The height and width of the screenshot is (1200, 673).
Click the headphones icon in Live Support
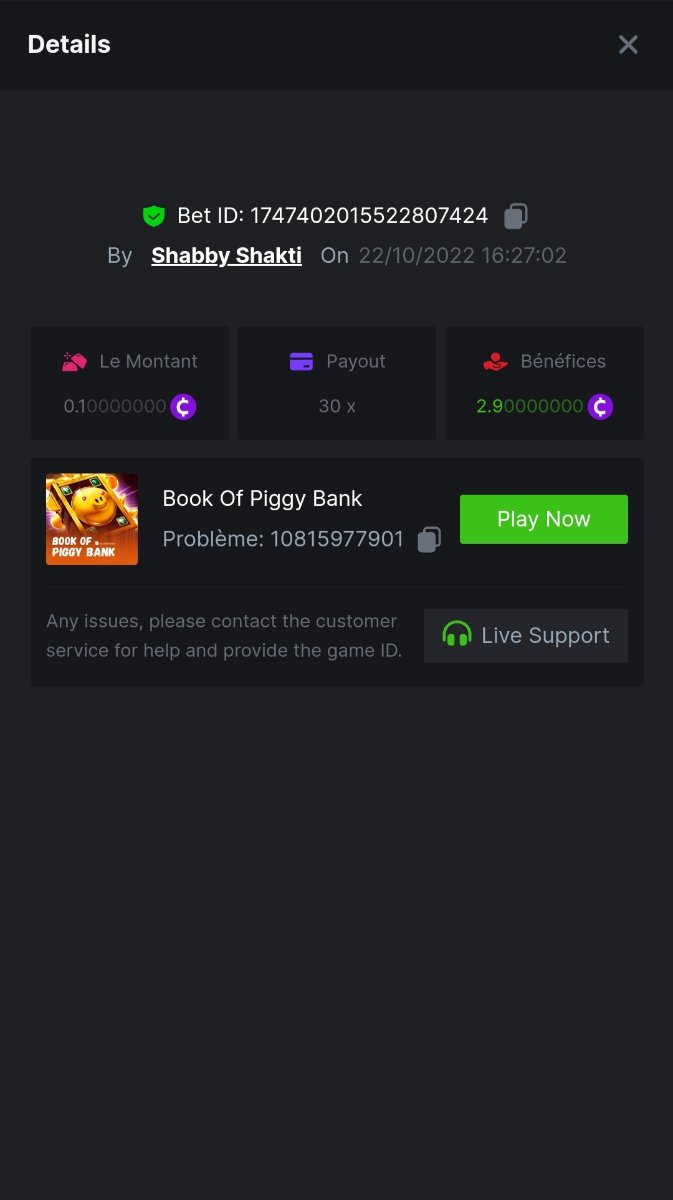(457, 635)
